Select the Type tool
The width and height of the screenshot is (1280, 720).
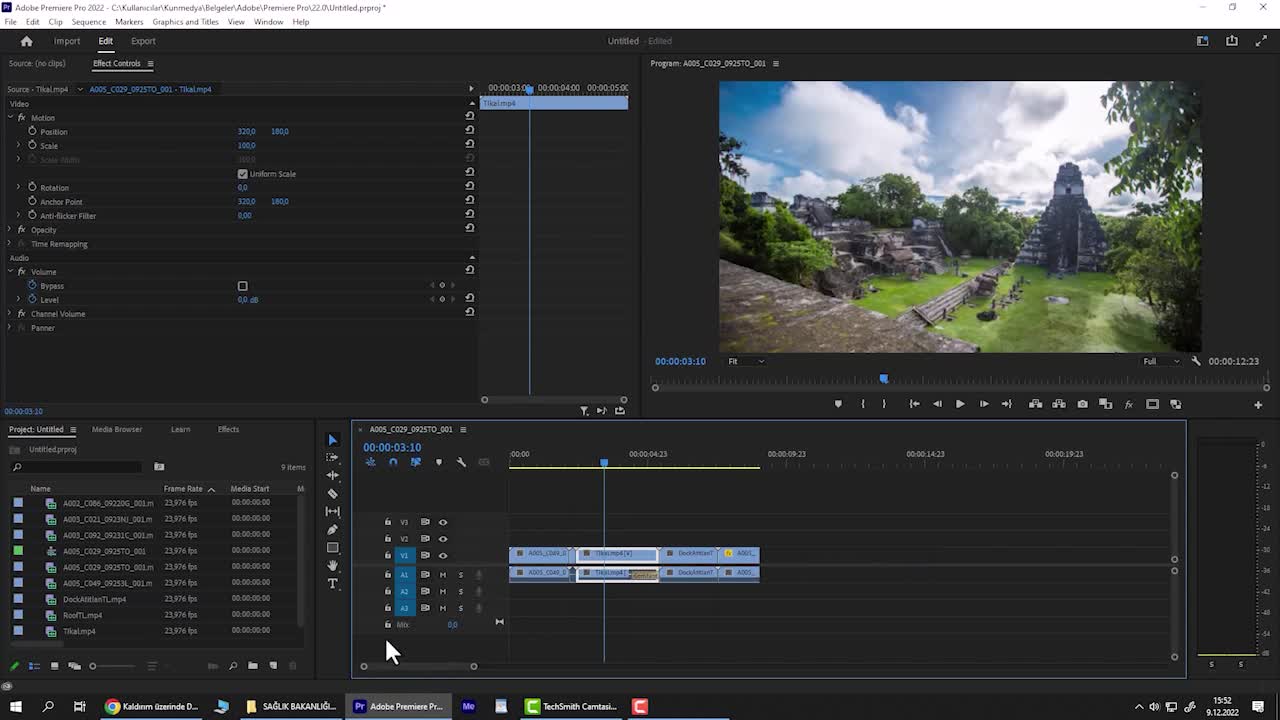333,583
